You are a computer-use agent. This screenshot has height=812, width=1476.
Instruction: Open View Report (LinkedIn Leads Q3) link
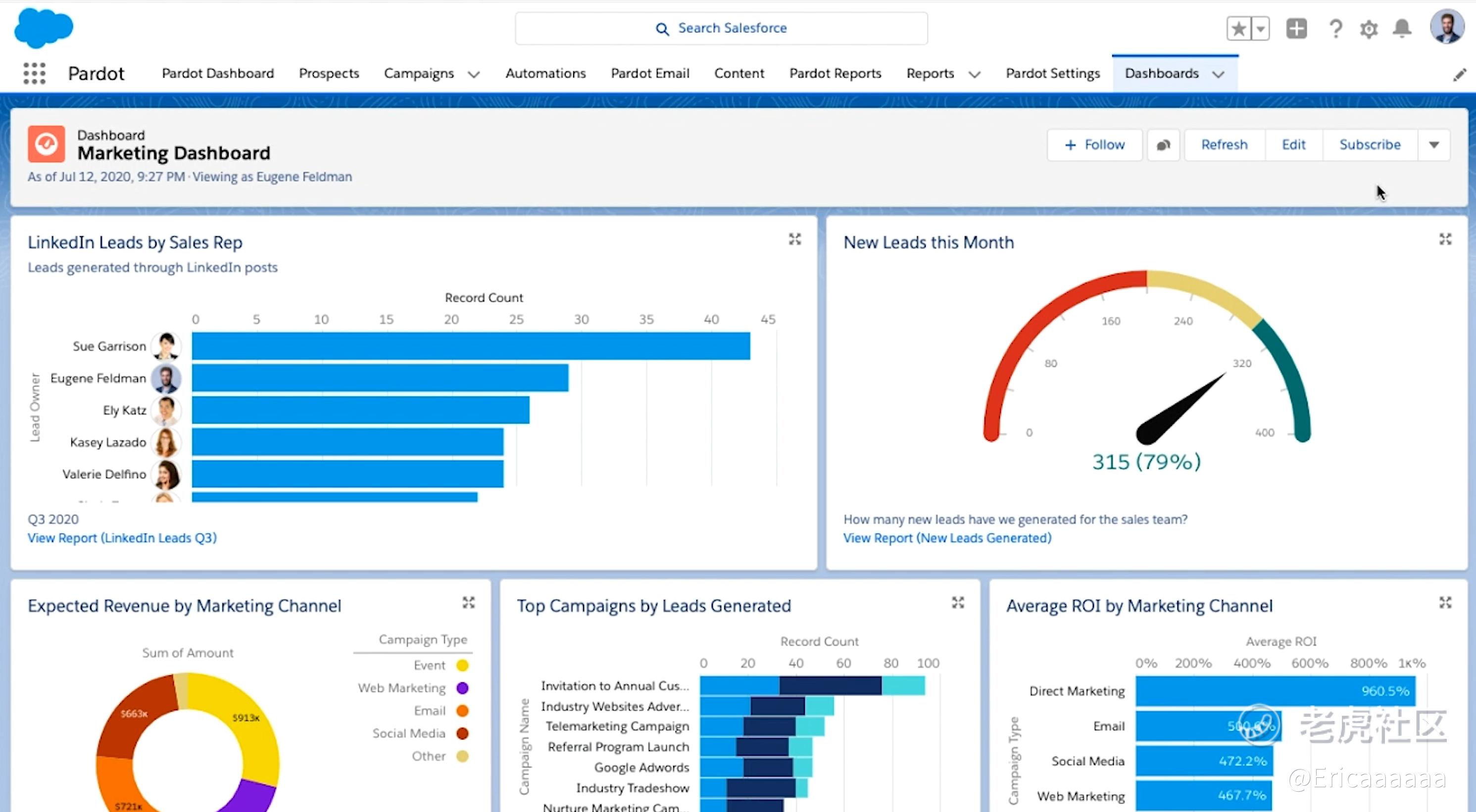pos(122,538)
